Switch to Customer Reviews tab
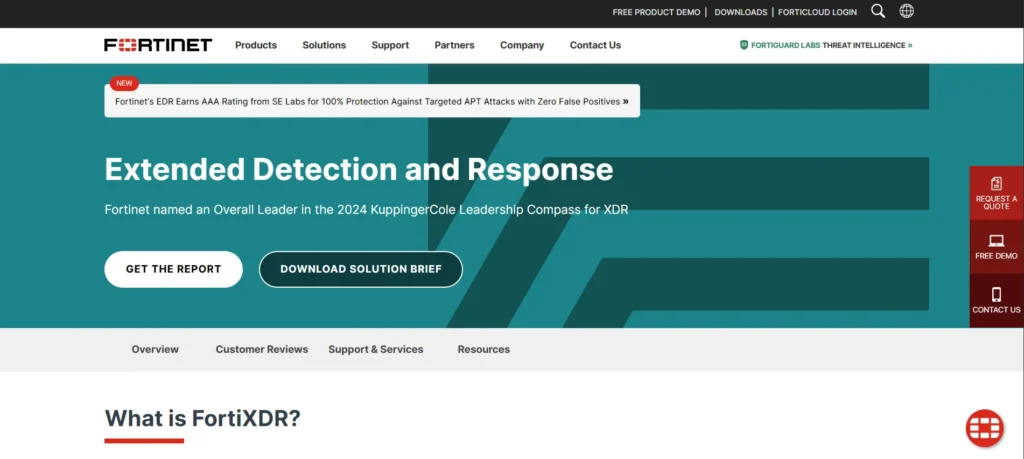1024x459 pixels. click(x=262, y=349)
